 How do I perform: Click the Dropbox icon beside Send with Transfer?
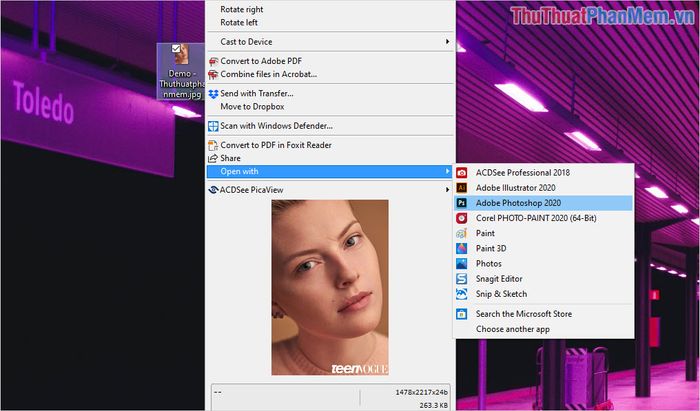(213, 94)
